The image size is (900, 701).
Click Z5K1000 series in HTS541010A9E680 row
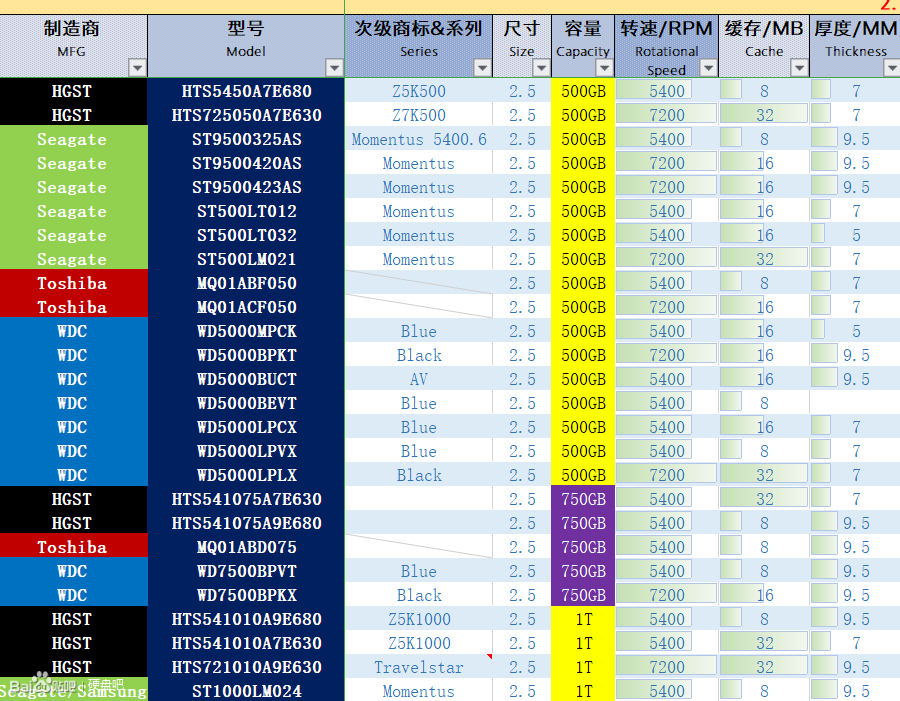tap(418, 619)
